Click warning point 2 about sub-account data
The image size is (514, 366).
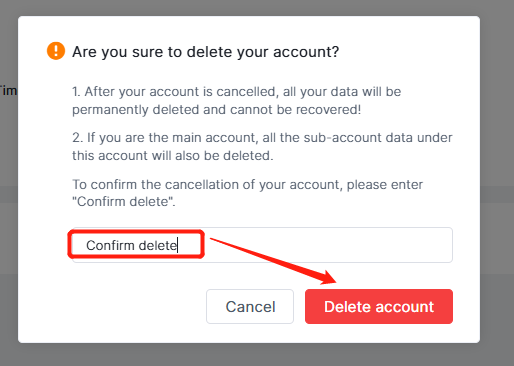(262, 146)
